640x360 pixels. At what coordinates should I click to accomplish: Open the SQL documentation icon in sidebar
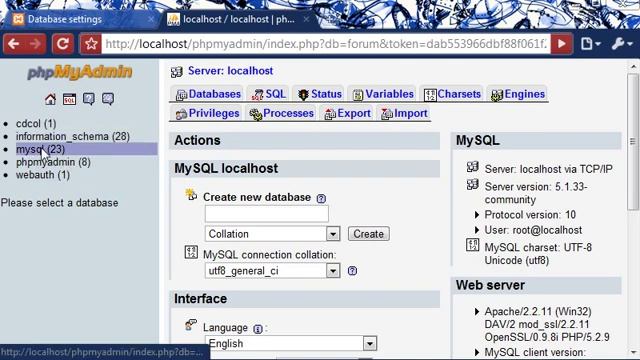[x=108, y=99]
